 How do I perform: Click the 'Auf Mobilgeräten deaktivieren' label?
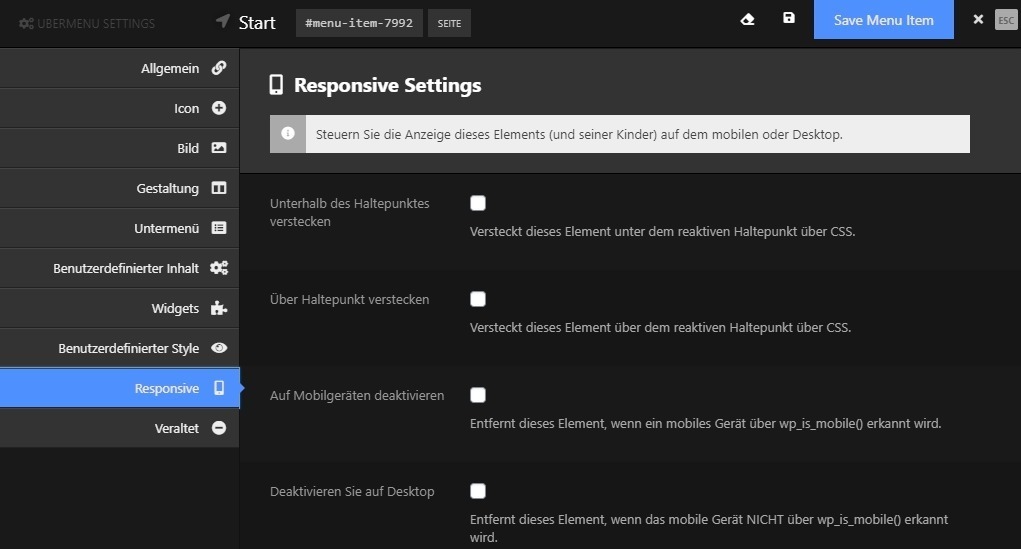[x=357, y=395]
